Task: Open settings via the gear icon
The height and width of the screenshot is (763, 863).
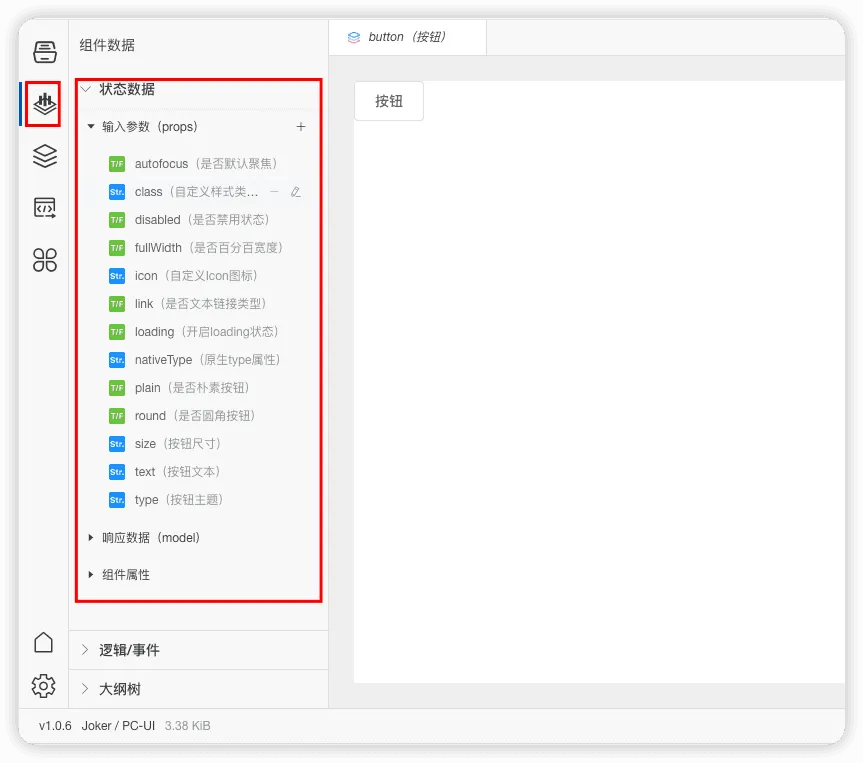Action: [42, 686]
